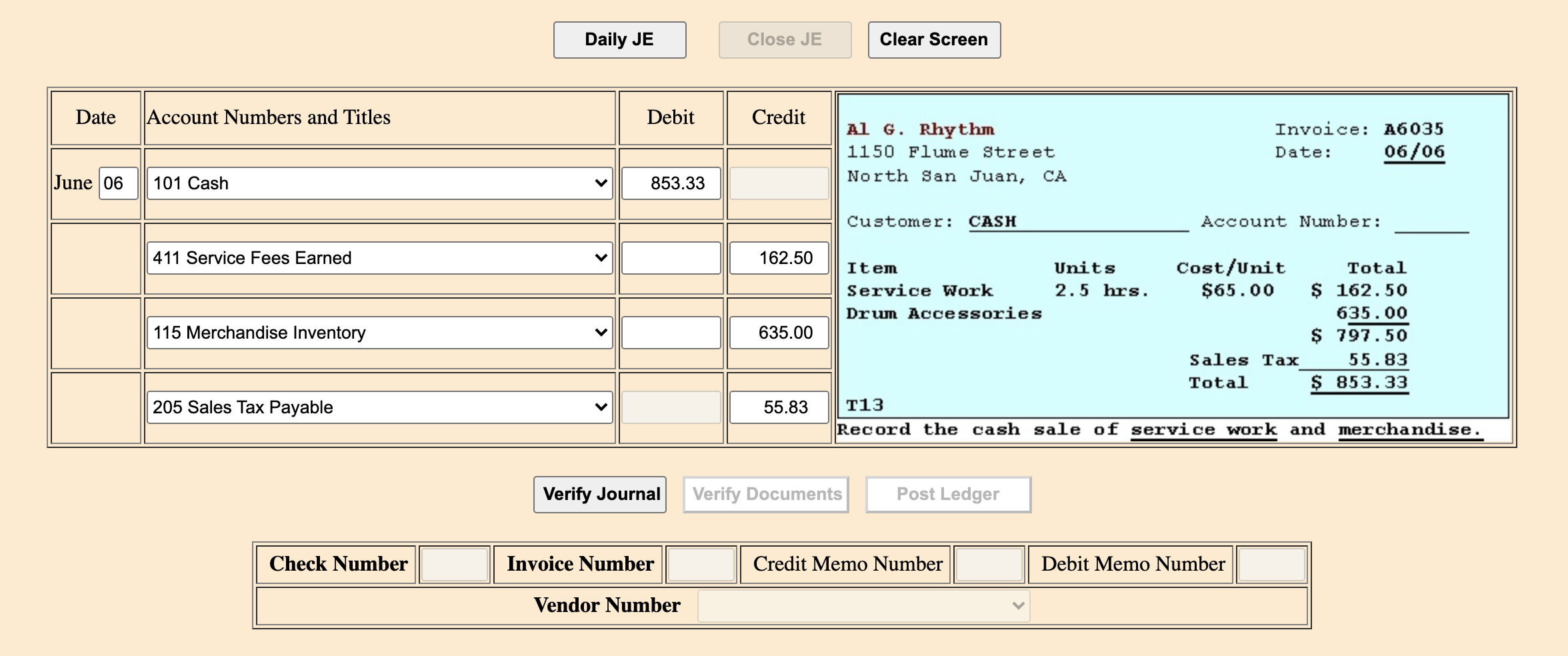Click the T13 transaction code
Viewport: 1568px width, 656px height.
click(x=865, y=405)
